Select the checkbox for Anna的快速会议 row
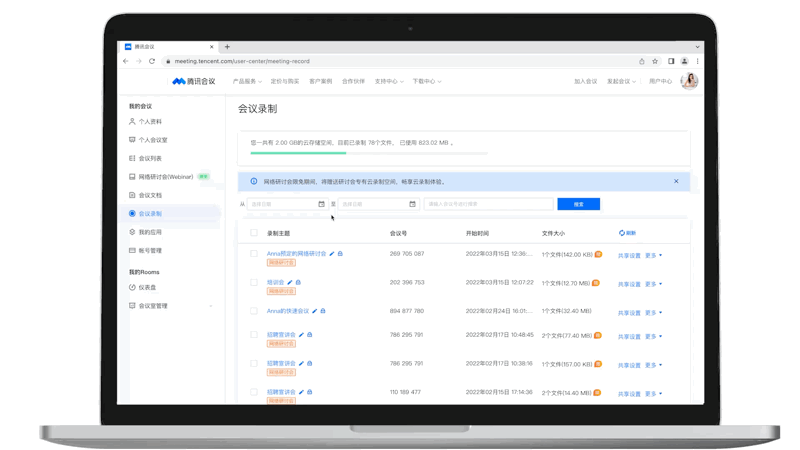The image size is (800, 450). pos(254,311)
